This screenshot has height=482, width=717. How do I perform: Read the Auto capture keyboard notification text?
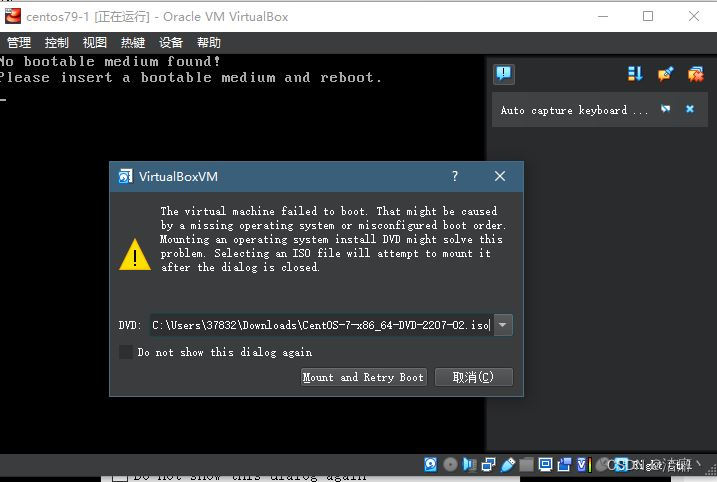click(x=574, y=110)
